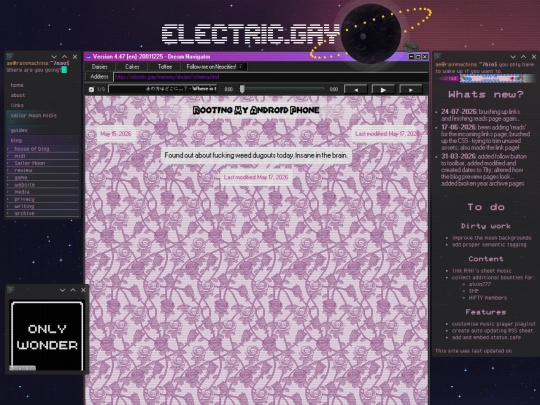Open guides in the navigation menu
Image resolution: width=540 pixels, height=405 pixels.
click(19, 130)
